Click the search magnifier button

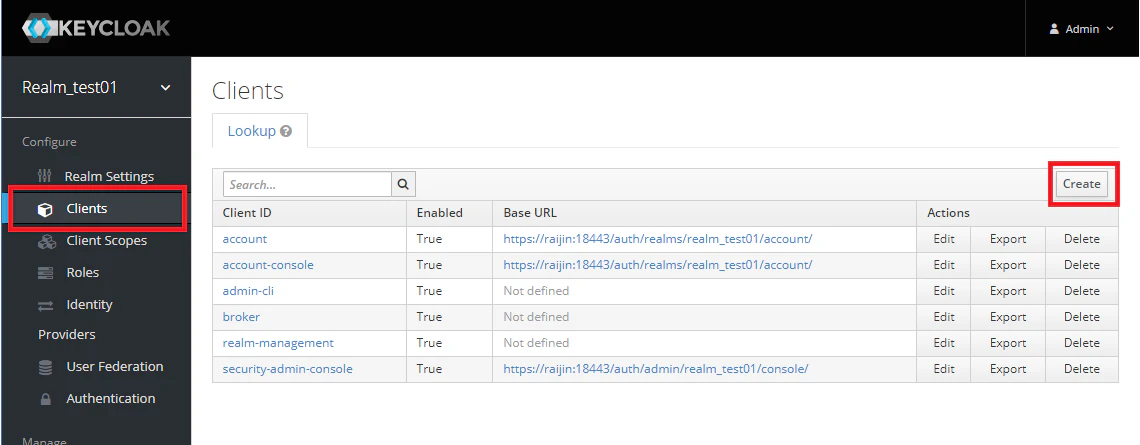click(404, 185)
